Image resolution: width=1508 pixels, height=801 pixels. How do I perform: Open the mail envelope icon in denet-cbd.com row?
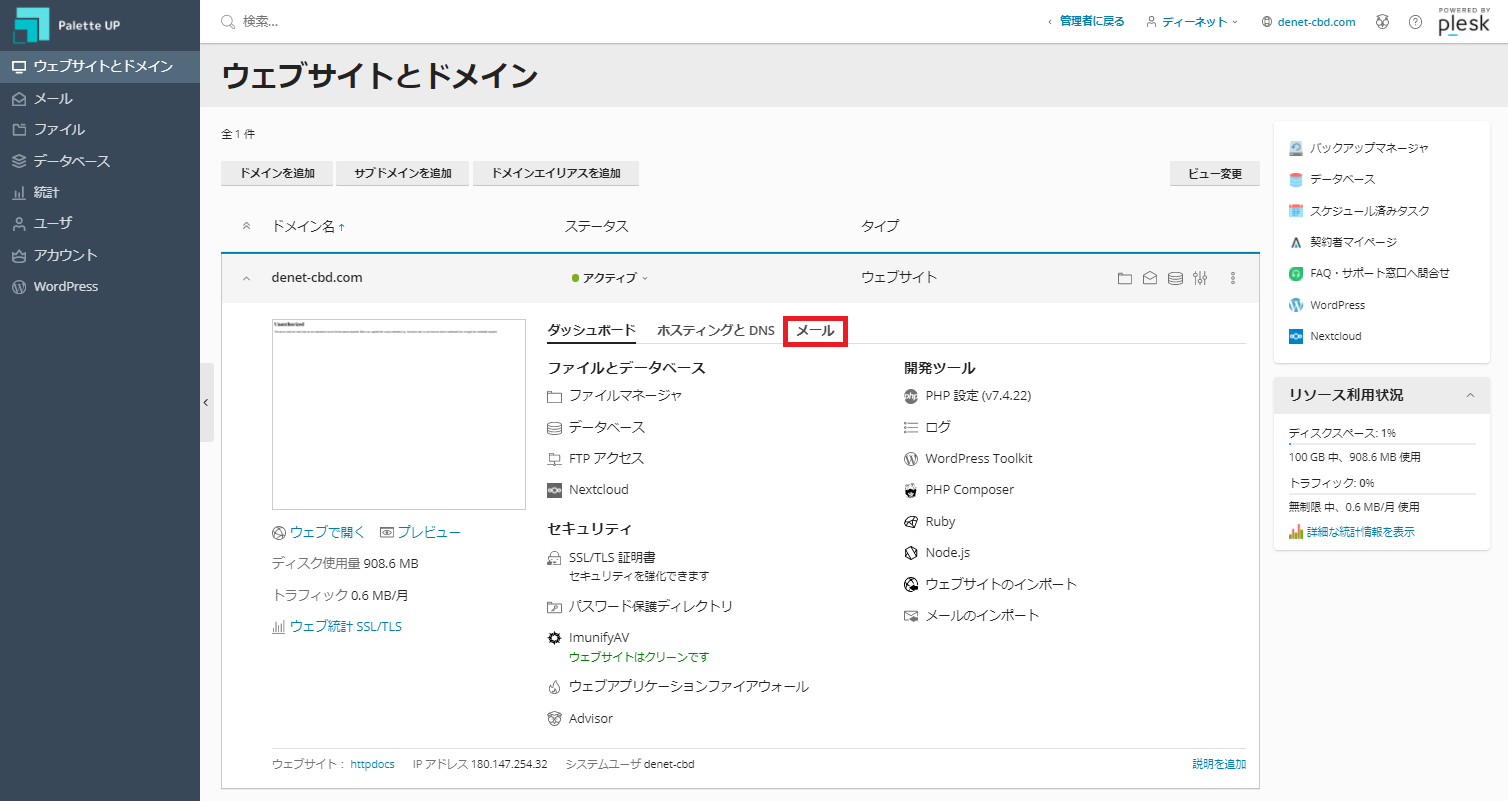tap(1150, 278)
